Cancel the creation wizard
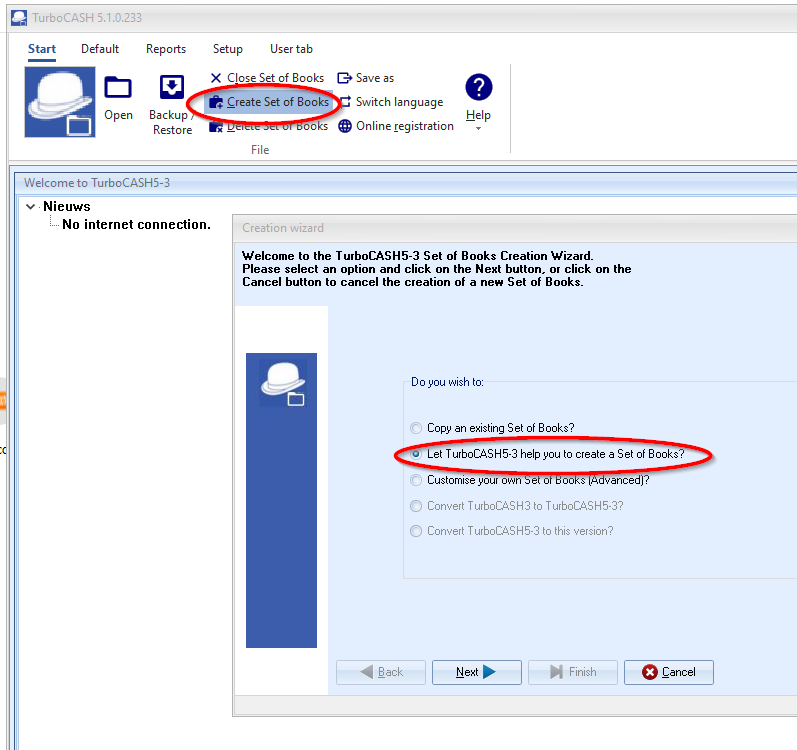This screenshot has height=750, width=797. [669, 672]
